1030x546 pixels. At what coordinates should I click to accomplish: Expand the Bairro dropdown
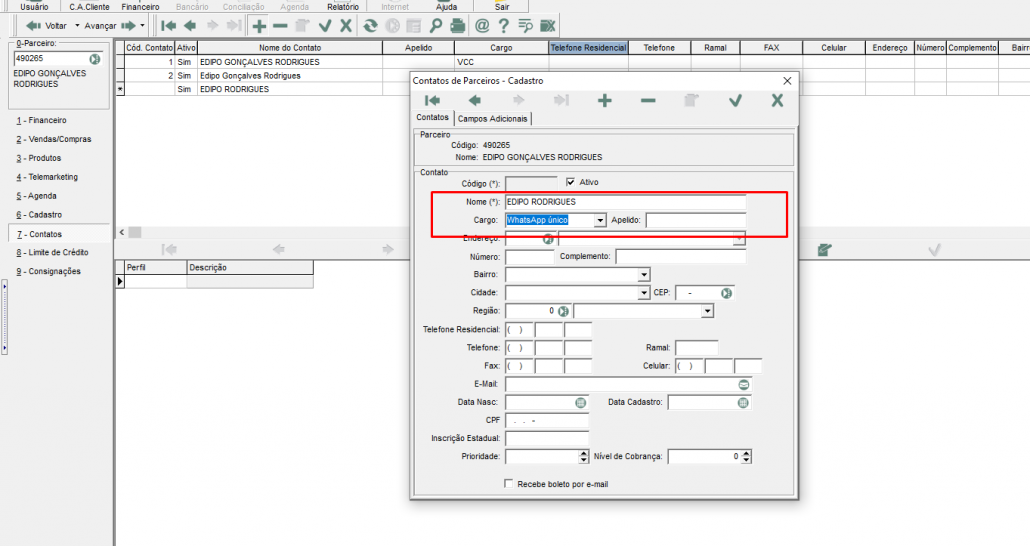click(x=643, y=275)
